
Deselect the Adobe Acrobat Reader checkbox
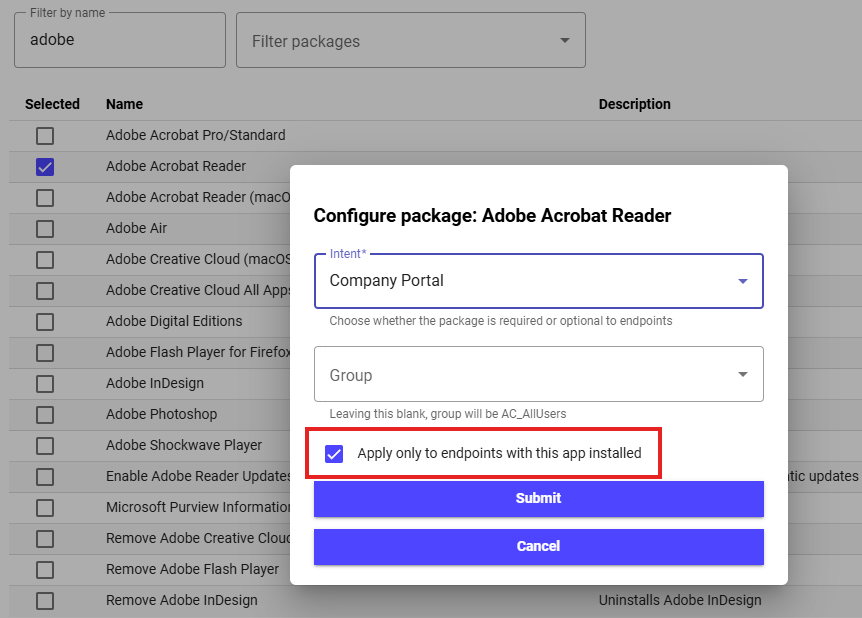point(45,167)
